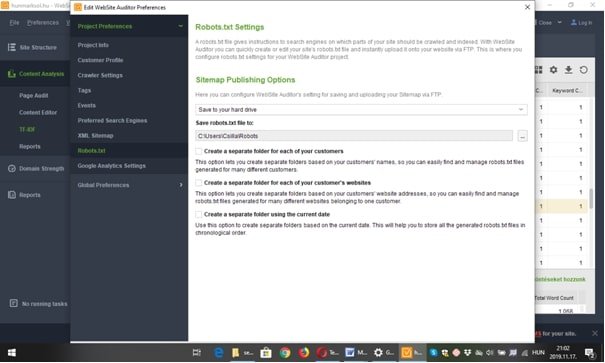This screenshot has height=363, width=605.
Task: Open File menu in main window
Action: tap(14, 22)
